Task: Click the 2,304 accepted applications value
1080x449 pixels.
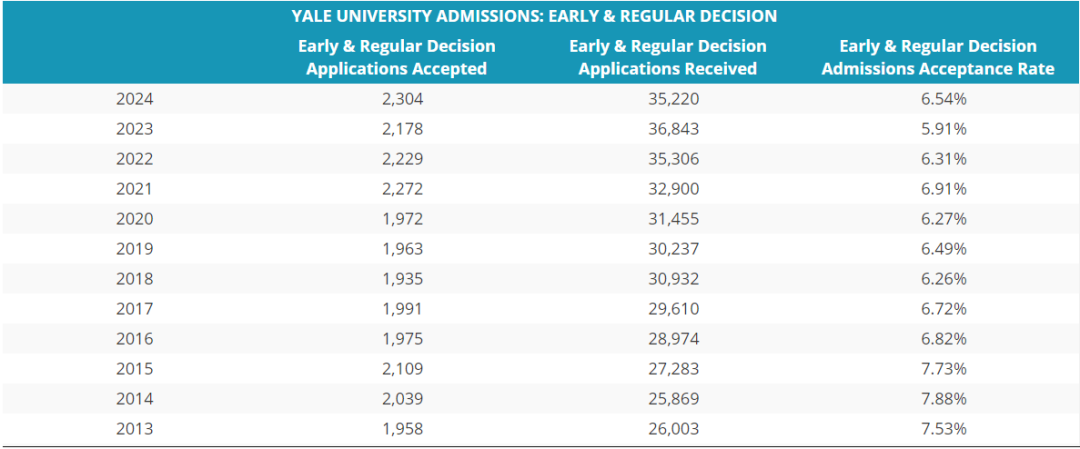Action: (x=396, y=99)
